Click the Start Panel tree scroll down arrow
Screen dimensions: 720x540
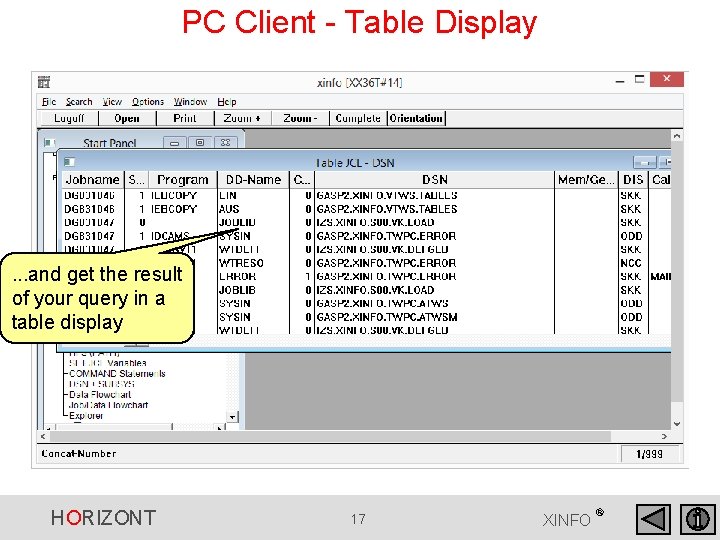[x=232, y=417]
